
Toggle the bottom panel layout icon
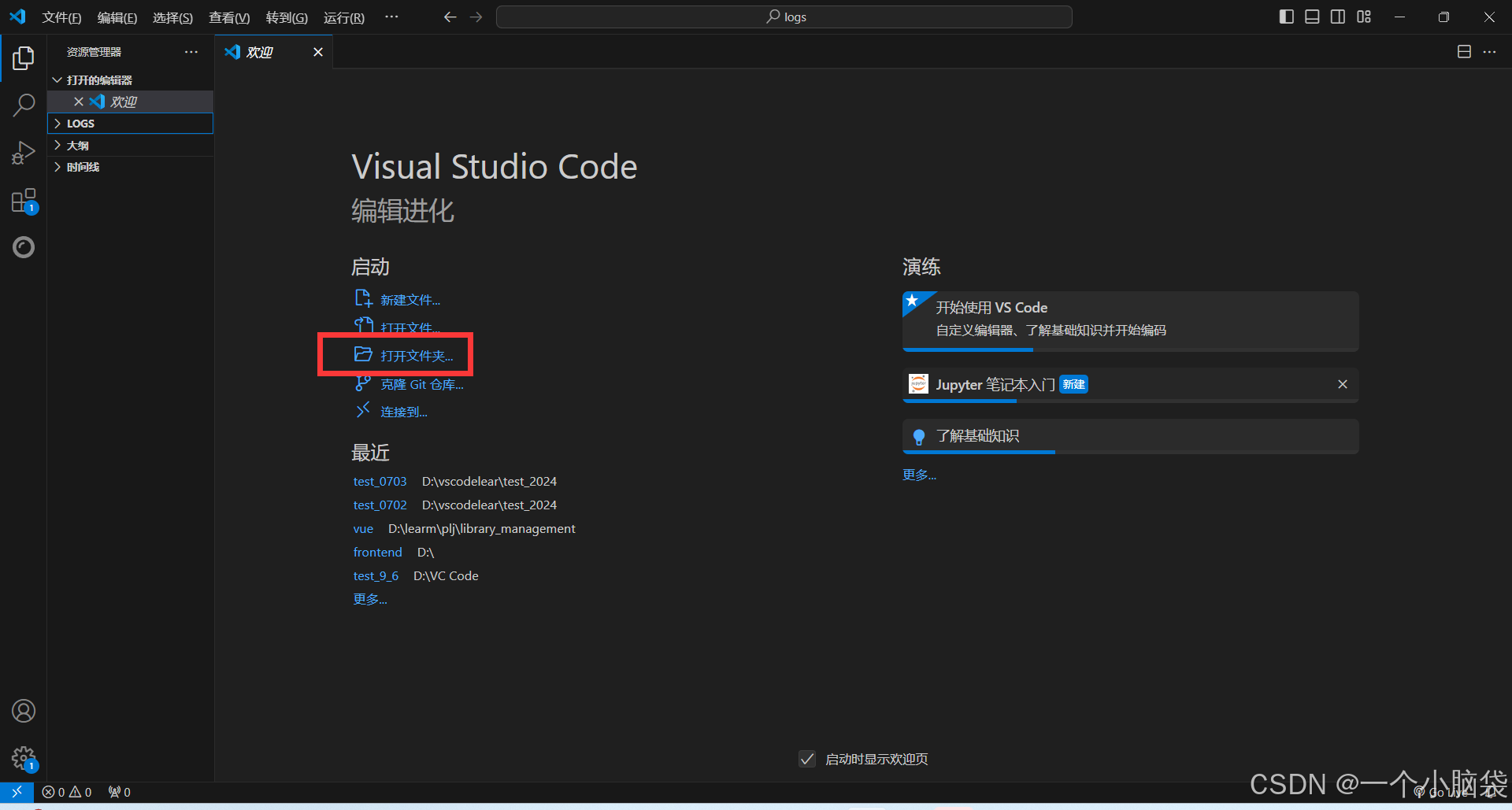click(x=1312, y=17)
